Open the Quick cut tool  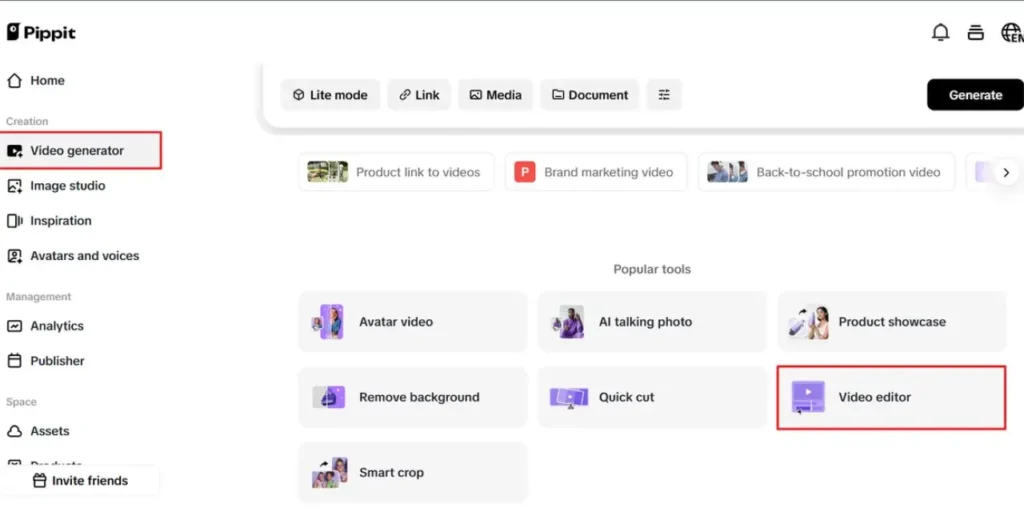pyautogui.click(x=652, y=397)
